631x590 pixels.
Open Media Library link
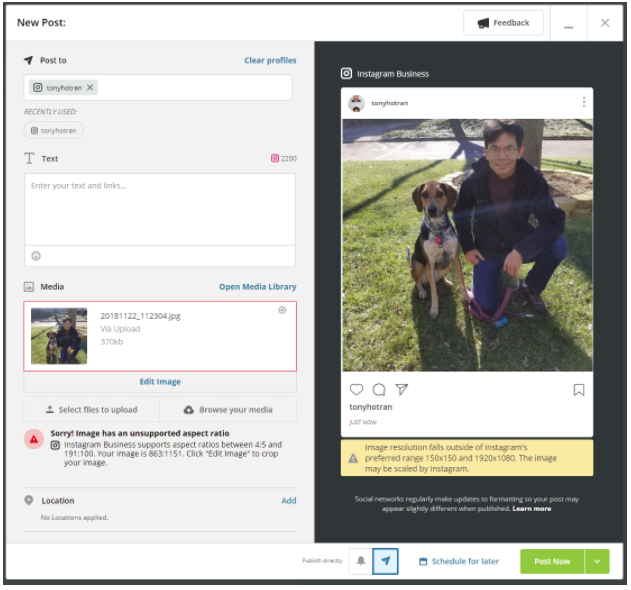coord(257,287)
